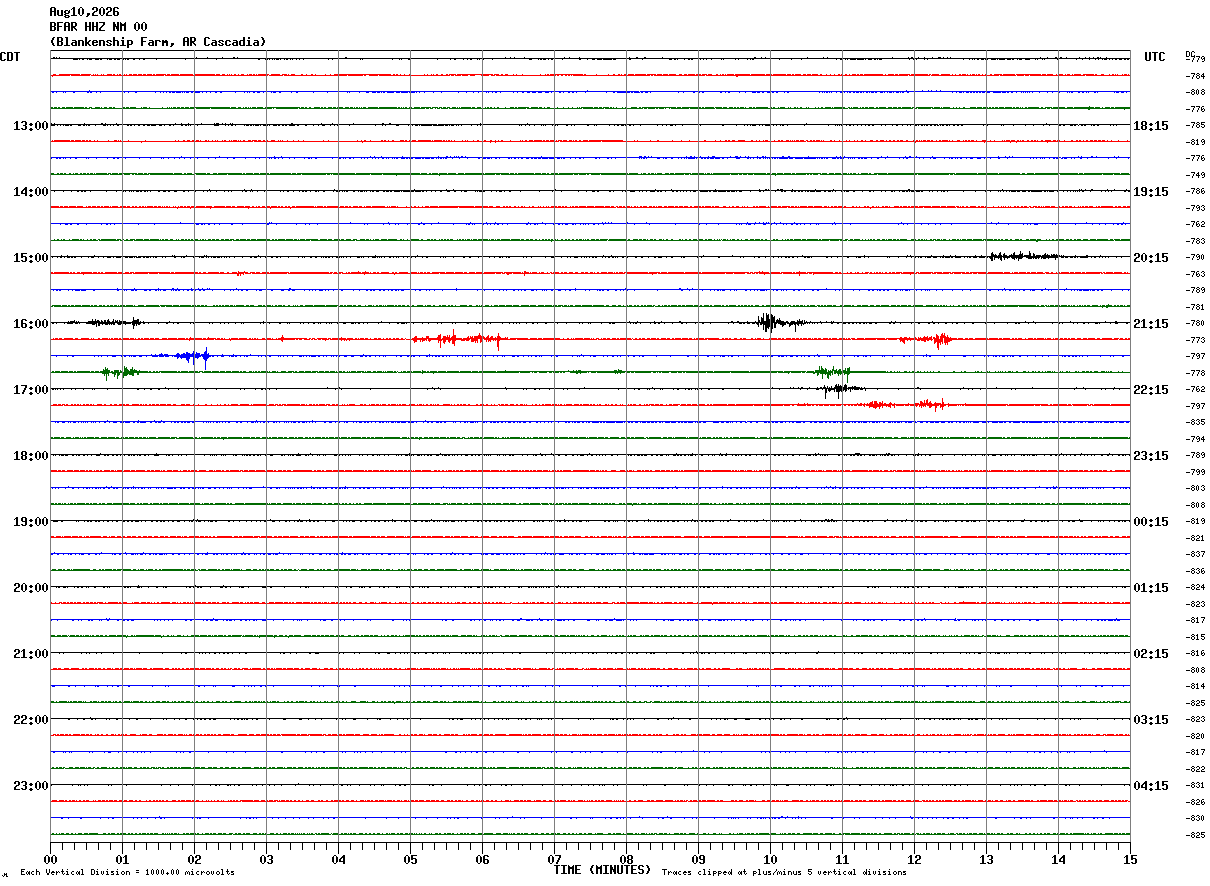The height and width of the screenshot is (886, 1210).
Task: Select the 21:15 UTC time label
Action: click(x=1151, y=324)
